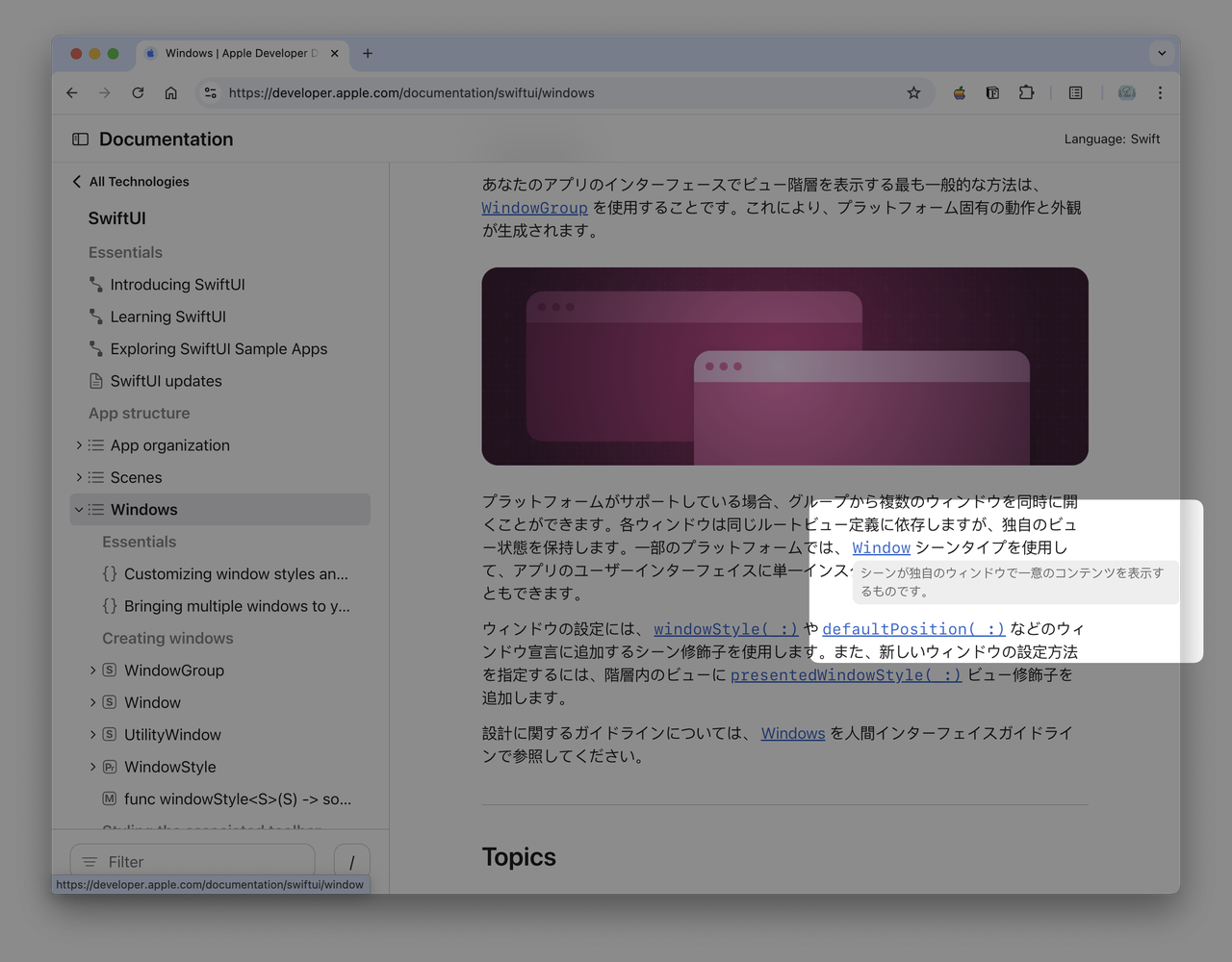
Task: Open the browser profile avatar
Action: pyautogui.click(x=1126, y=93)
